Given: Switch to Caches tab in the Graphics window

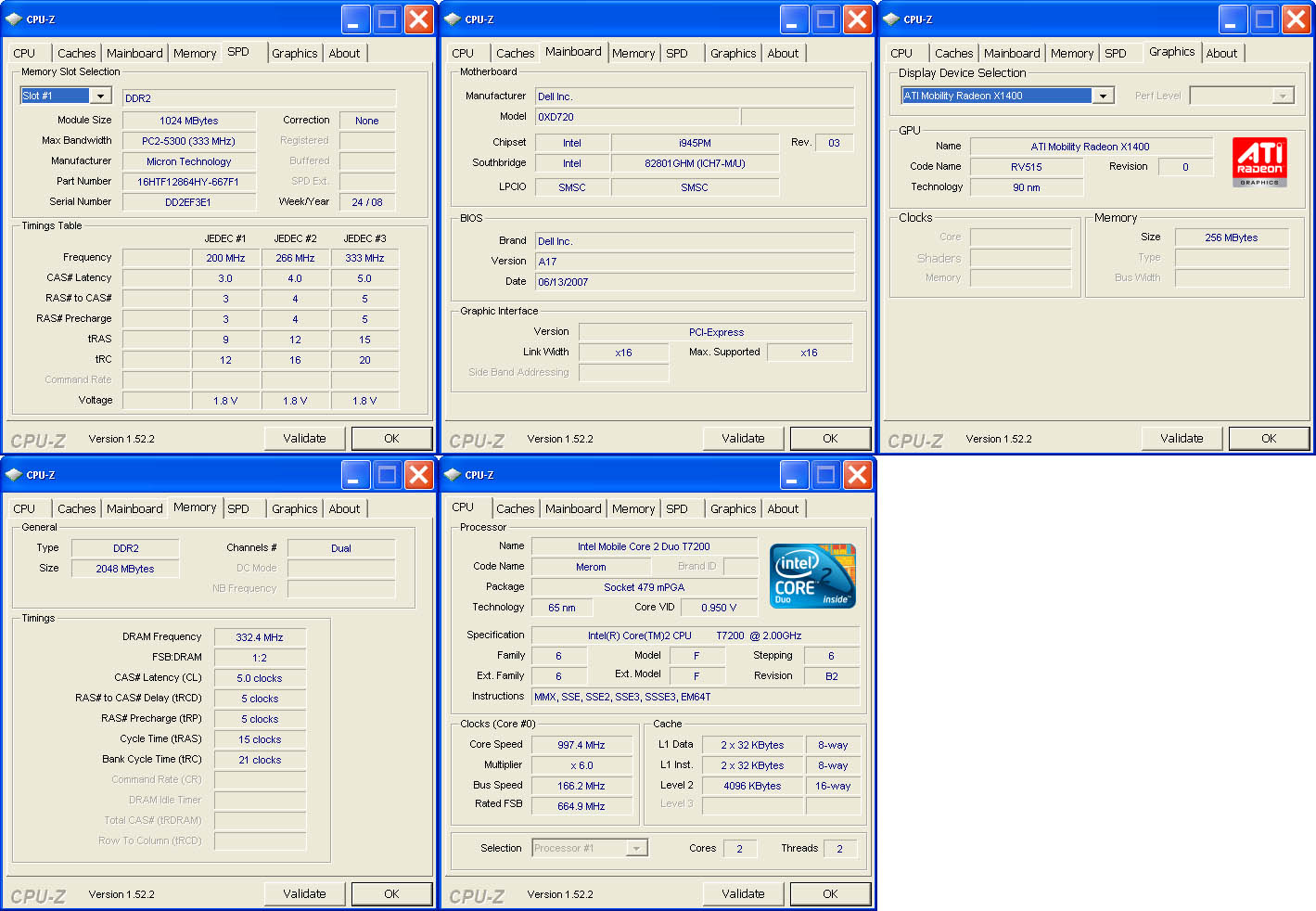Looking at the screenshot, I should click(953, 54).
